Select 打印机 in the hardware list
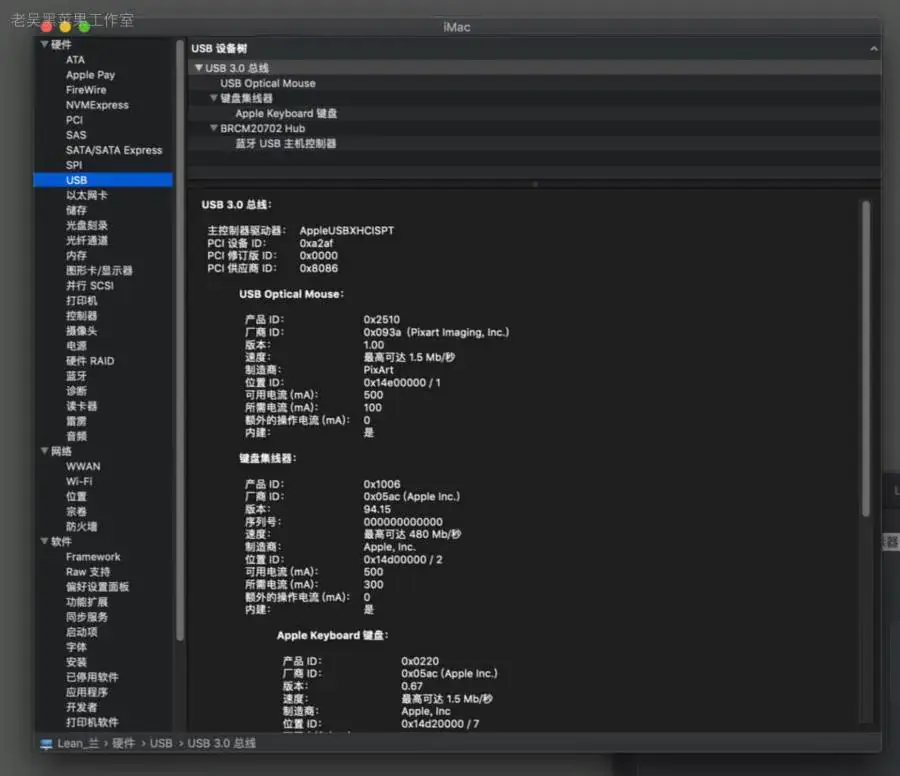 (x=82, y=301)
